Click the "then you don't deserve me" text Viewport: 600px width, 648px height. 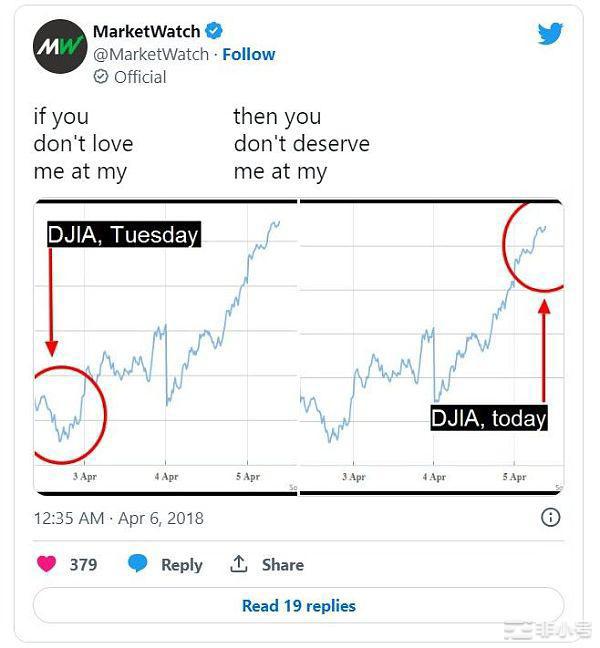tap(301, 144)
